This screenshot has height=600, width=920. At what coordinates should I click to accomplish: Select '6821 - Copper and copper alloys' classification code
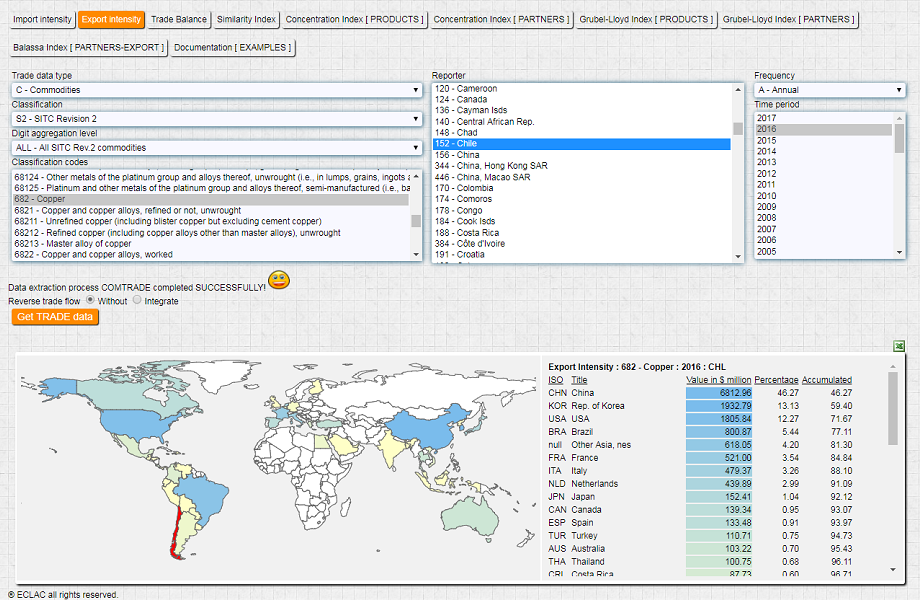(x=127, y=211)
